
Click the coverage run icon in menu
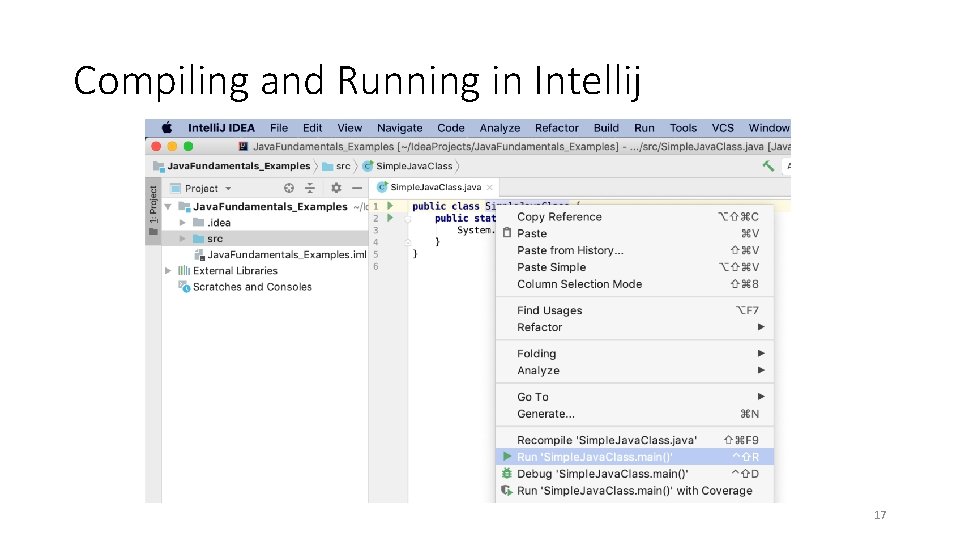[x=506, y=490]
